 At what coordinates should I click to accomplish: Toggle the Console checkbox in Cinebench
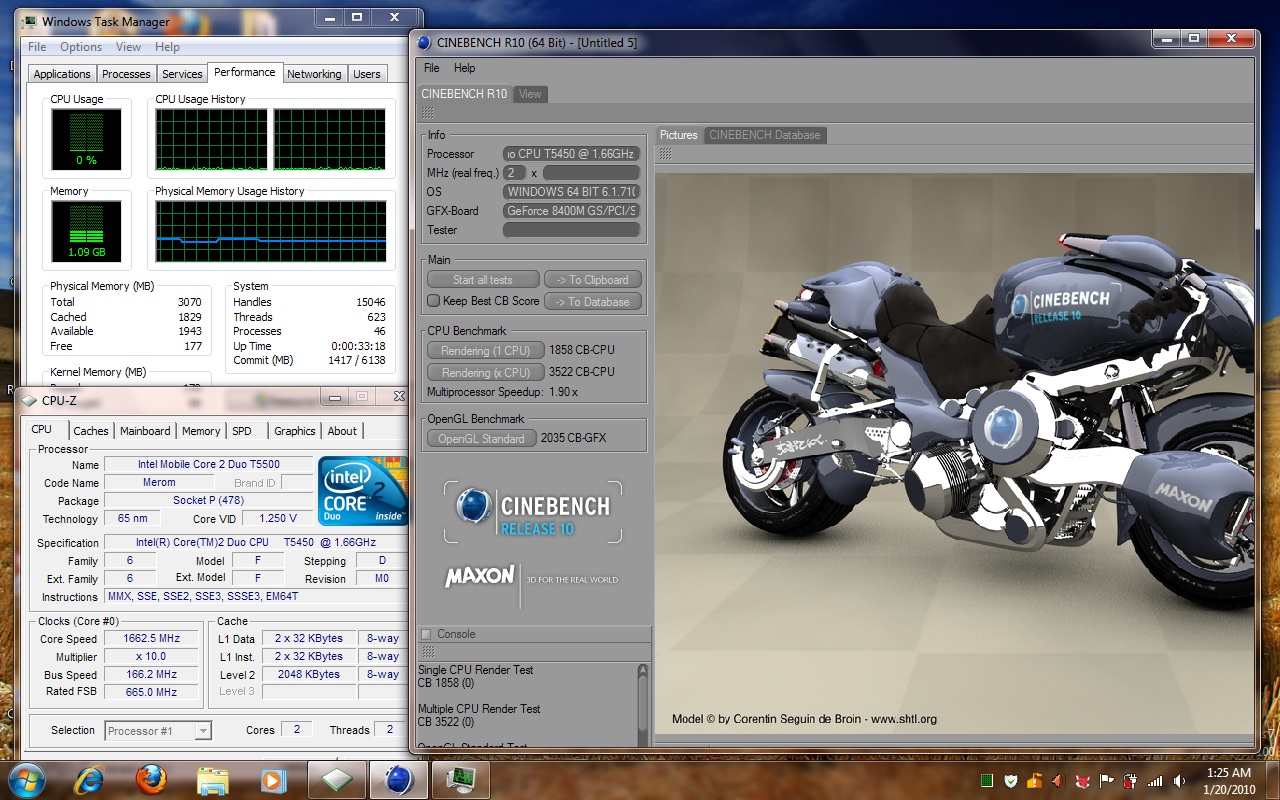(426, 634)
